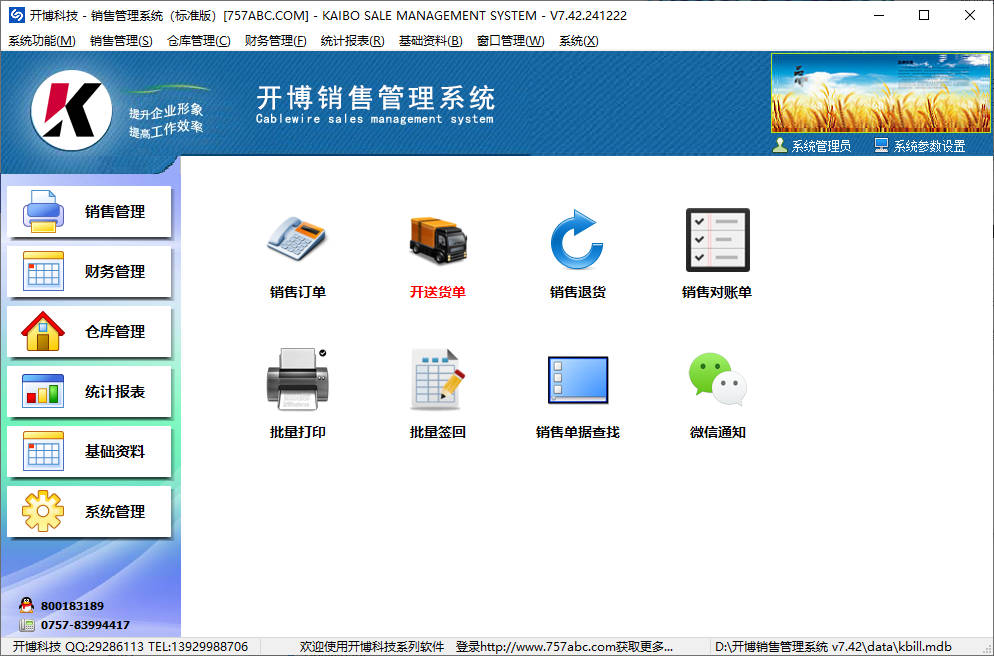Open the 销售管理(S) menu

tap(121, 41)
